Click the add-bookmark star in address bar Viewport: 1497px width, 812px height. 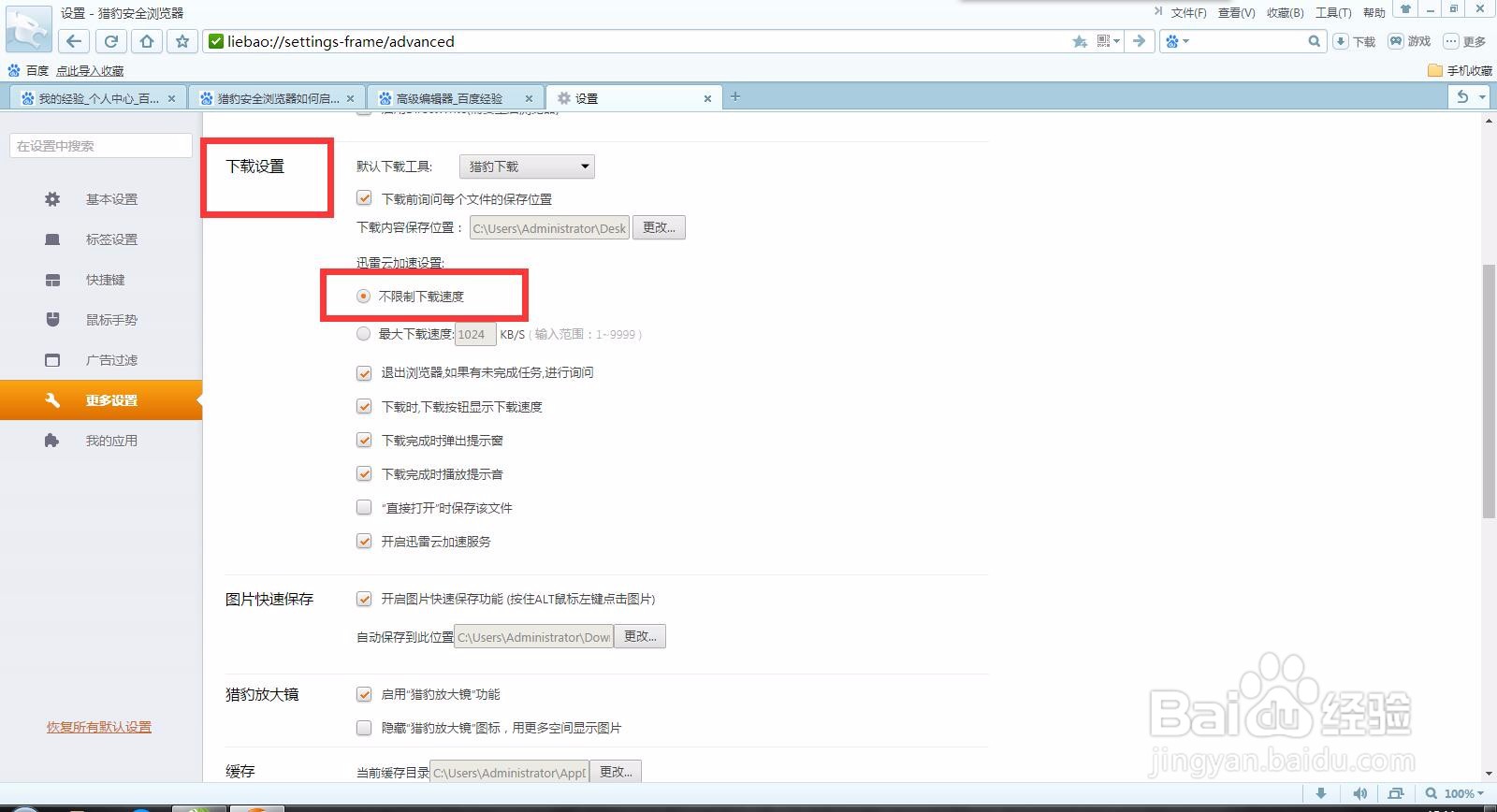[x=1079, y=41]
